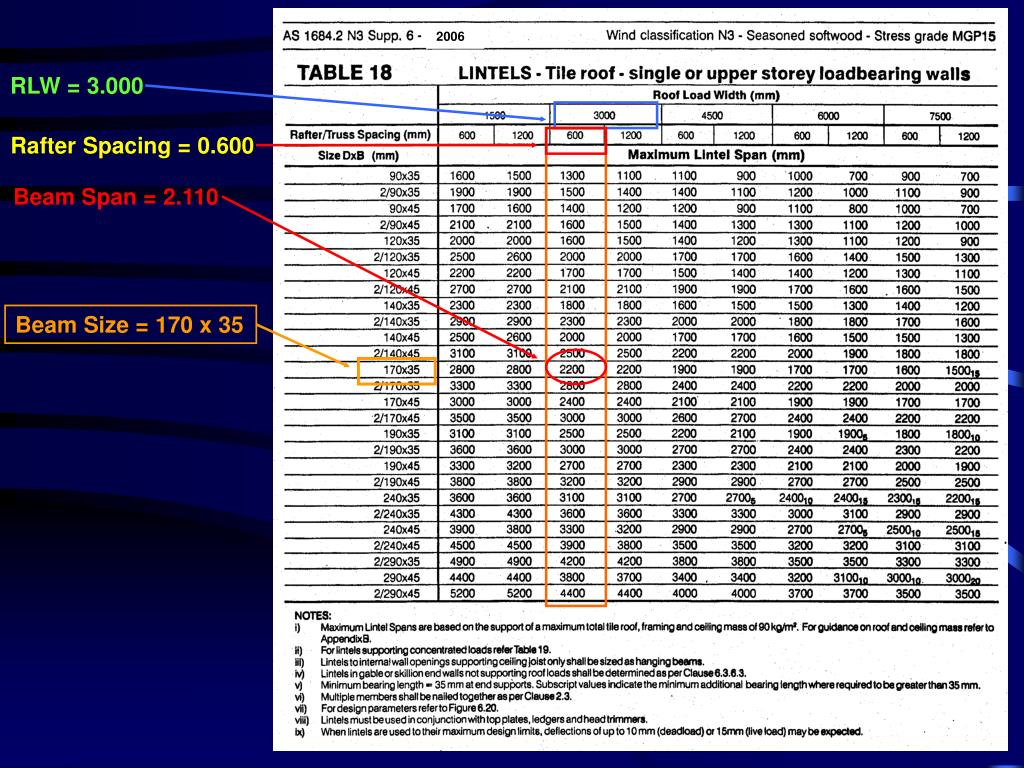This screenshot has height=768, width=1024.
Task: Select the "240x45" size row label
Action: pyautogui.click(x=402, y=530)
